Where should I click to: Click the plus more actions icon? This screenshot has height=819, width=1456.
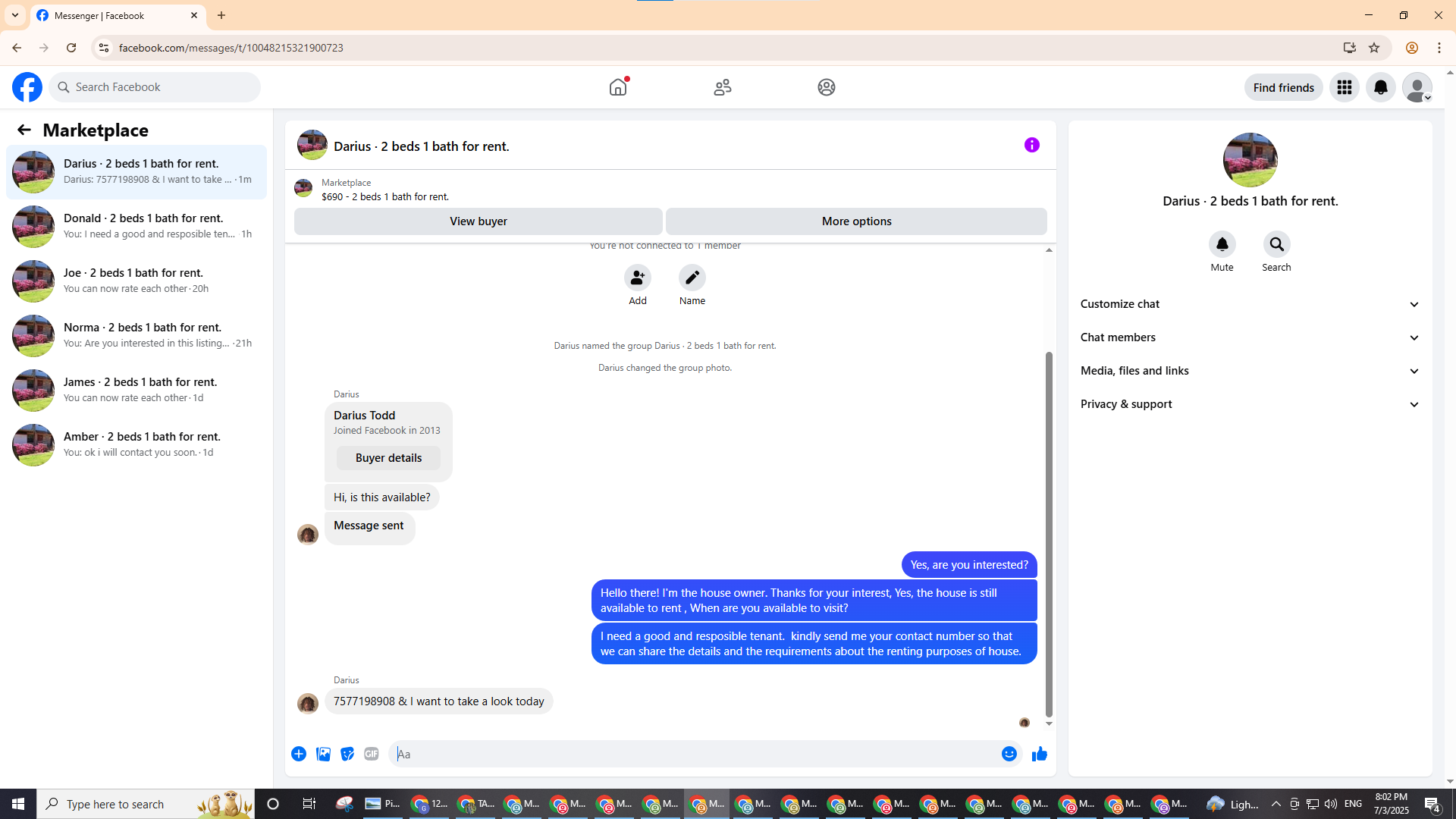299,754
